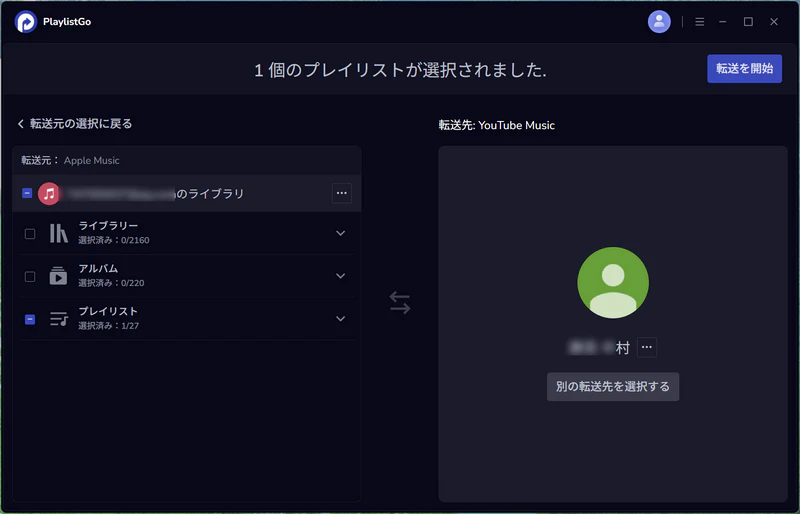Open more options beside destination account name

pos(646,347)
